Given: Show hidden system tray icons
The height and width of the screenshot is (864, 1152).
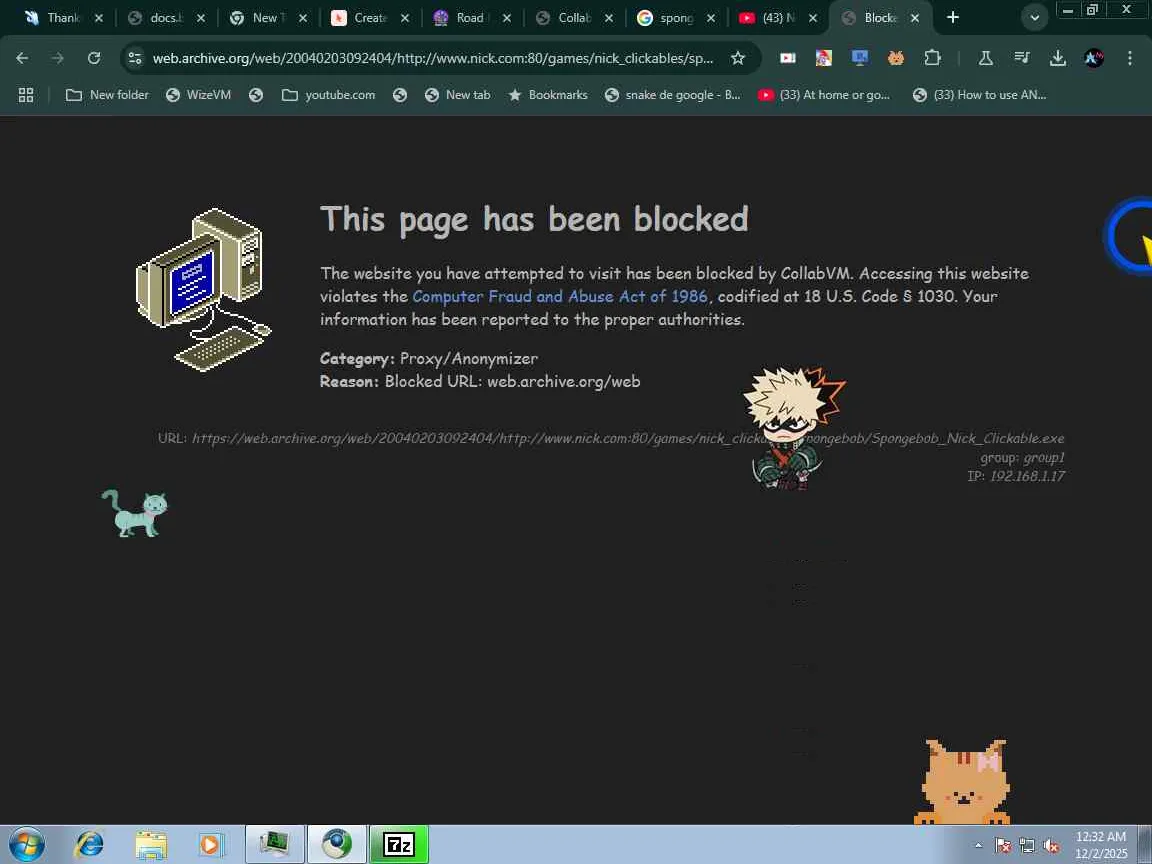Looking at the screenshot, I should click(978, 846).
